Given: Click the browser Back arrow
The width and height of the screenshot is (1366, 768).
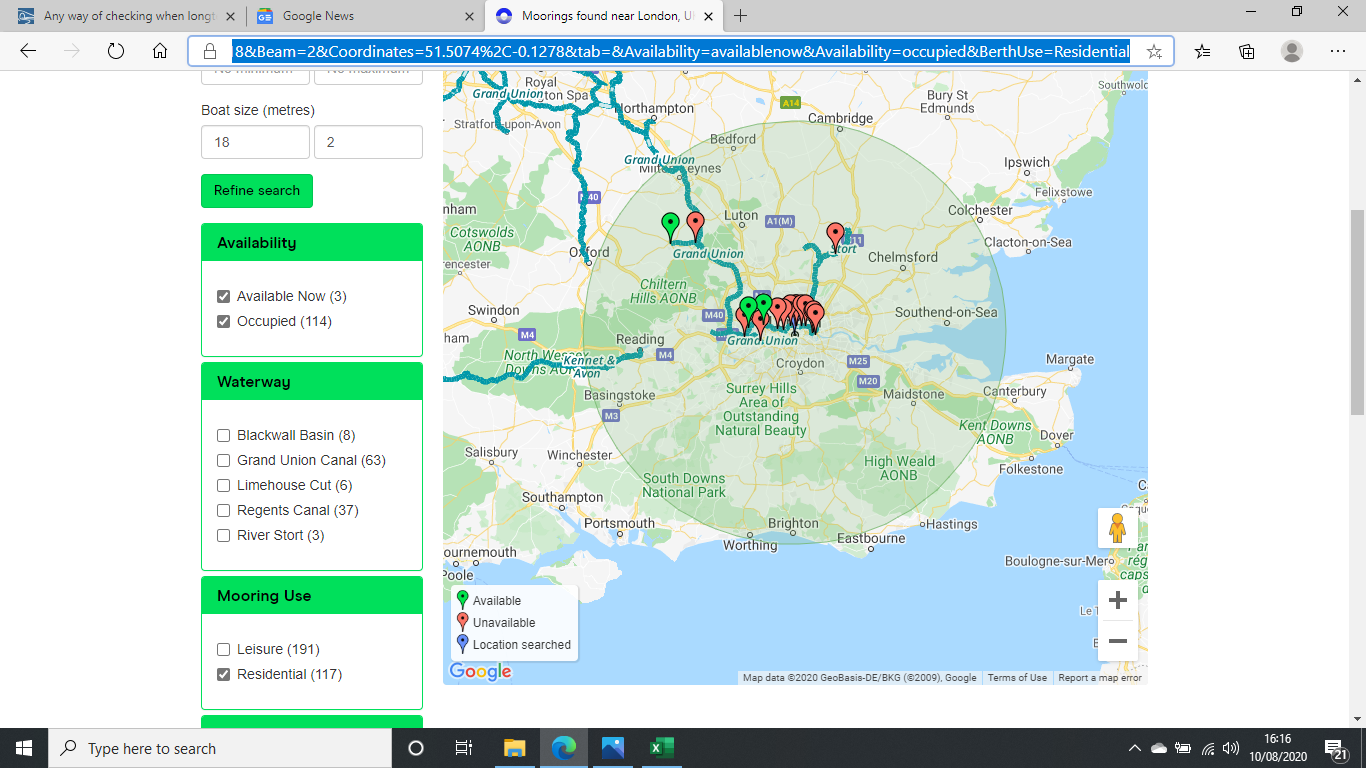Looking at the screenshot, I should [28, 52].
